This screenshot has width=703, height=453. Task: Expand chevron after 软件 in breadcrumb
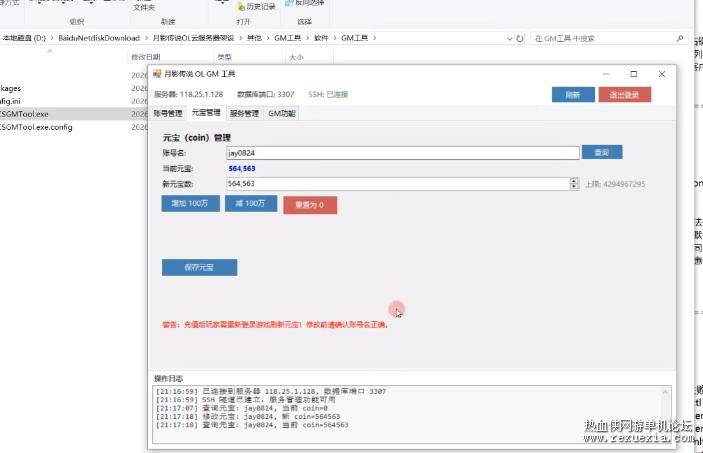pos(335,38)
